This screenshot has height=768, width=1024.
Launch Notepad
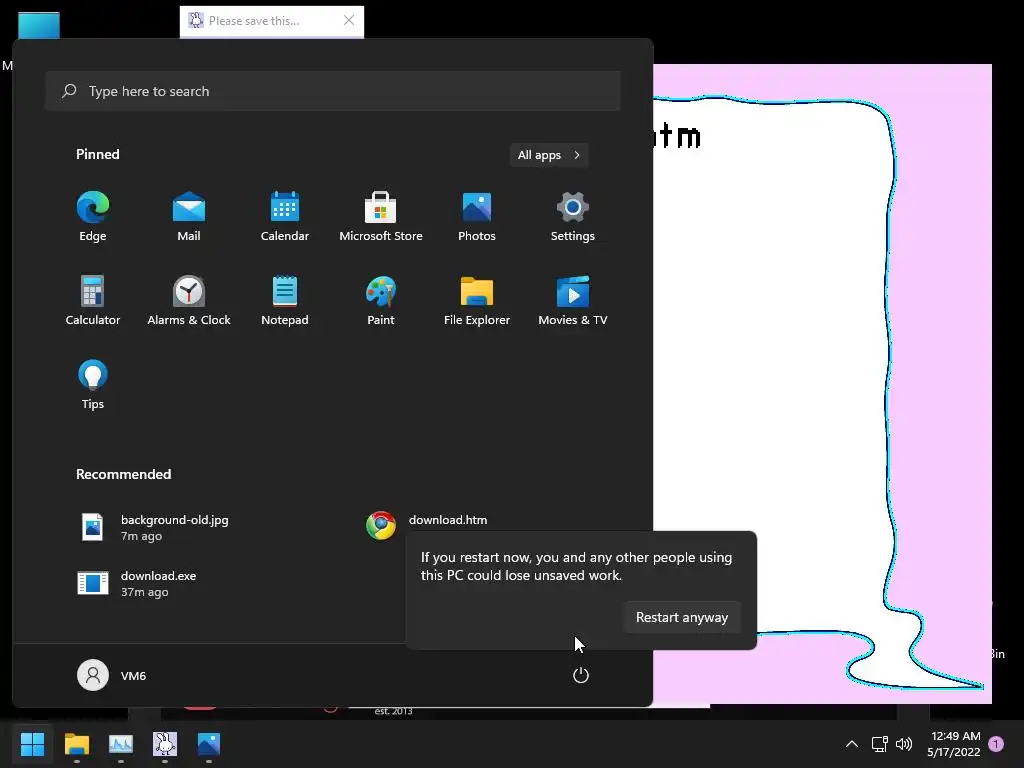point(285,300)
